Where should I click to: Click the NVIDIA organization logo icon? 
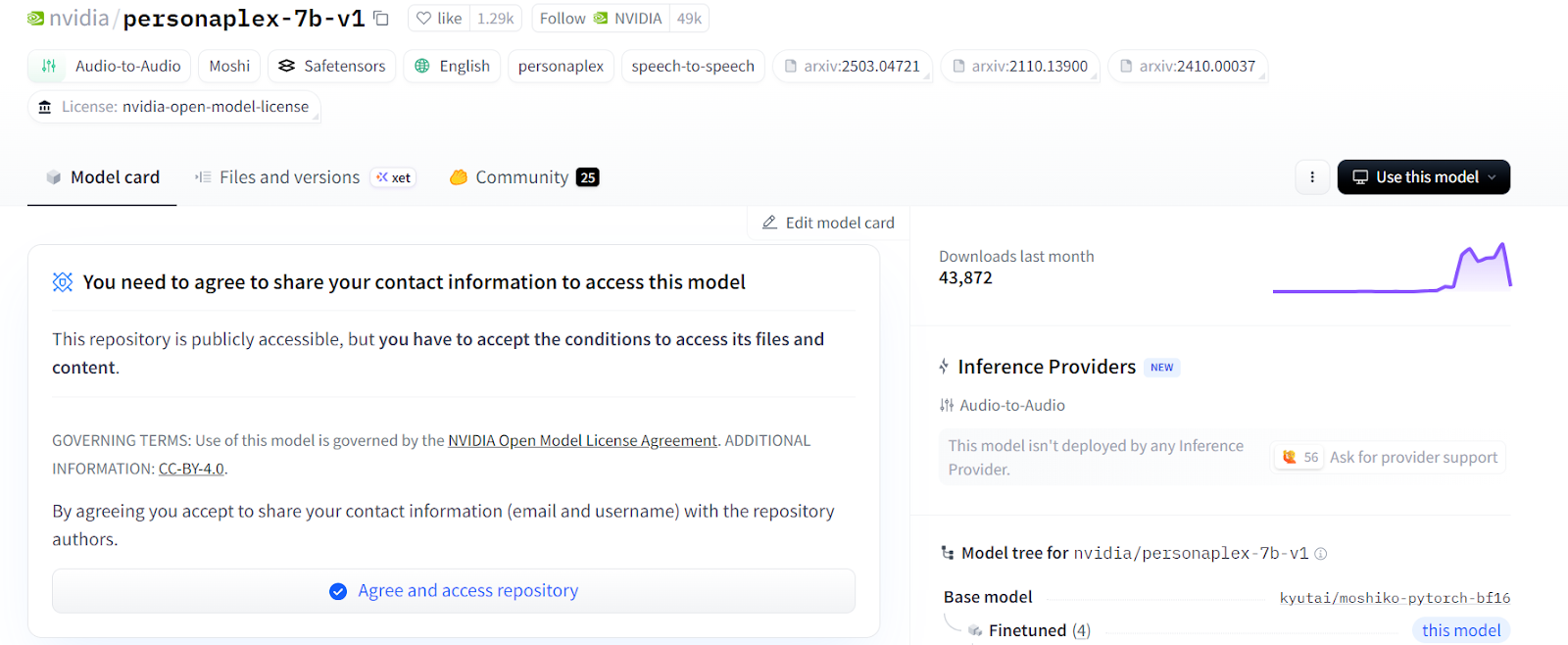[x=34, y=17]
